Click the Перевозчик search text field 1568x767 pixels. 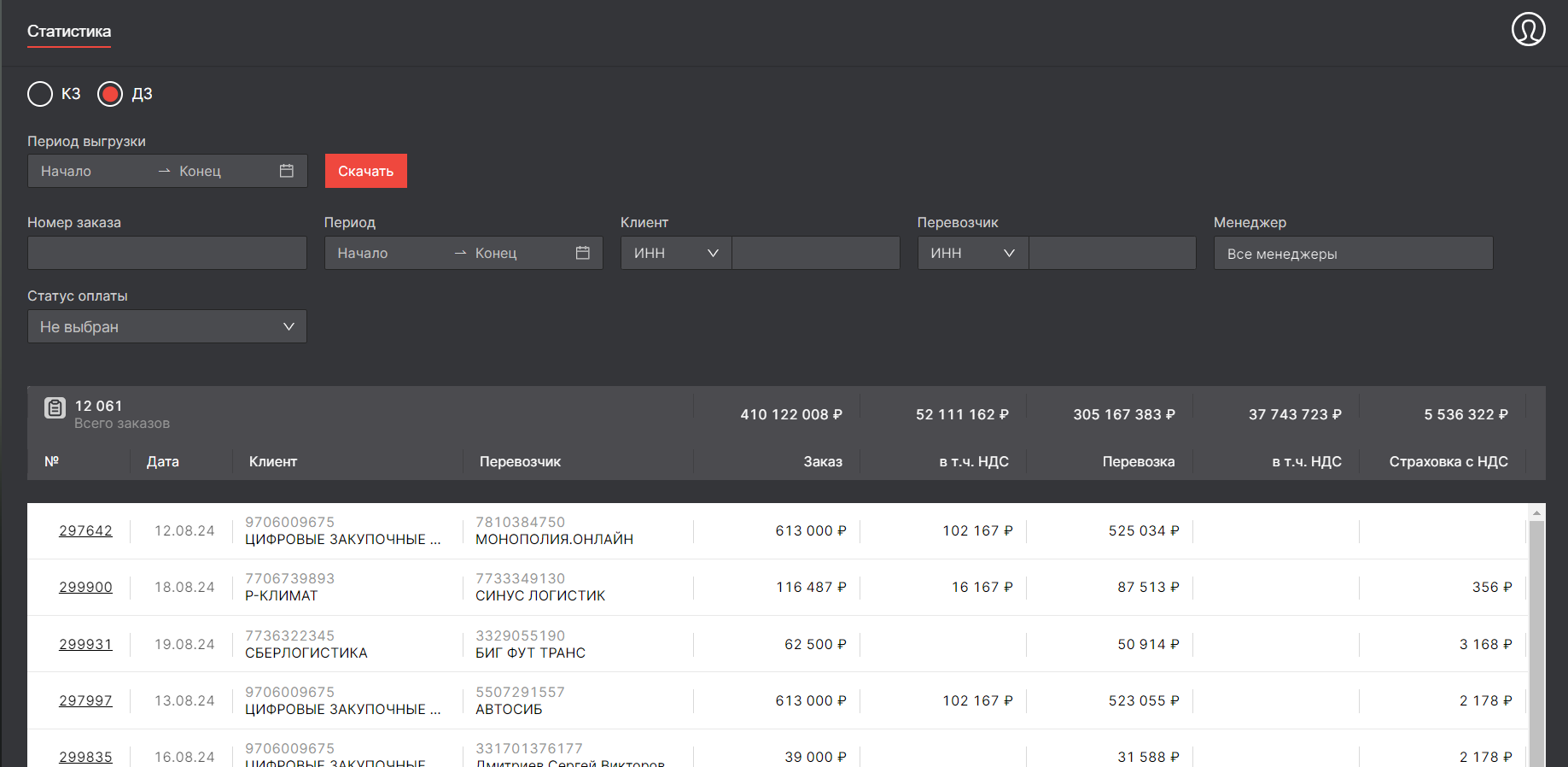tap(1112, 253)
